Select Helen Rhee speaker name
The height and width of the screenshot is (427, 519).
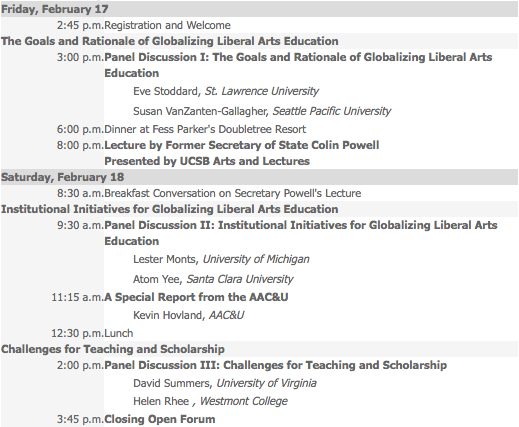click(161, 401)
